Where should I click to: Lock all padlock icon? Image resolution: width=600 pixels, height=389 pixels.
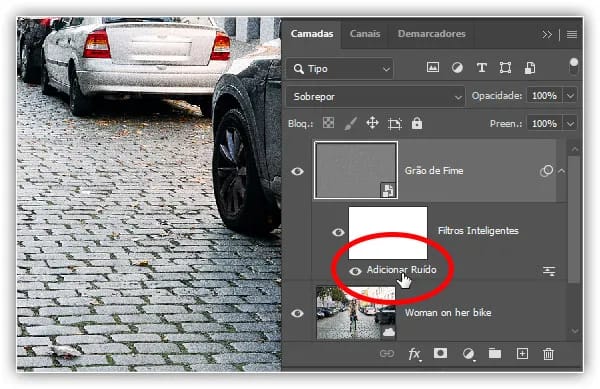pyautogui.click(x=417, y=123)
